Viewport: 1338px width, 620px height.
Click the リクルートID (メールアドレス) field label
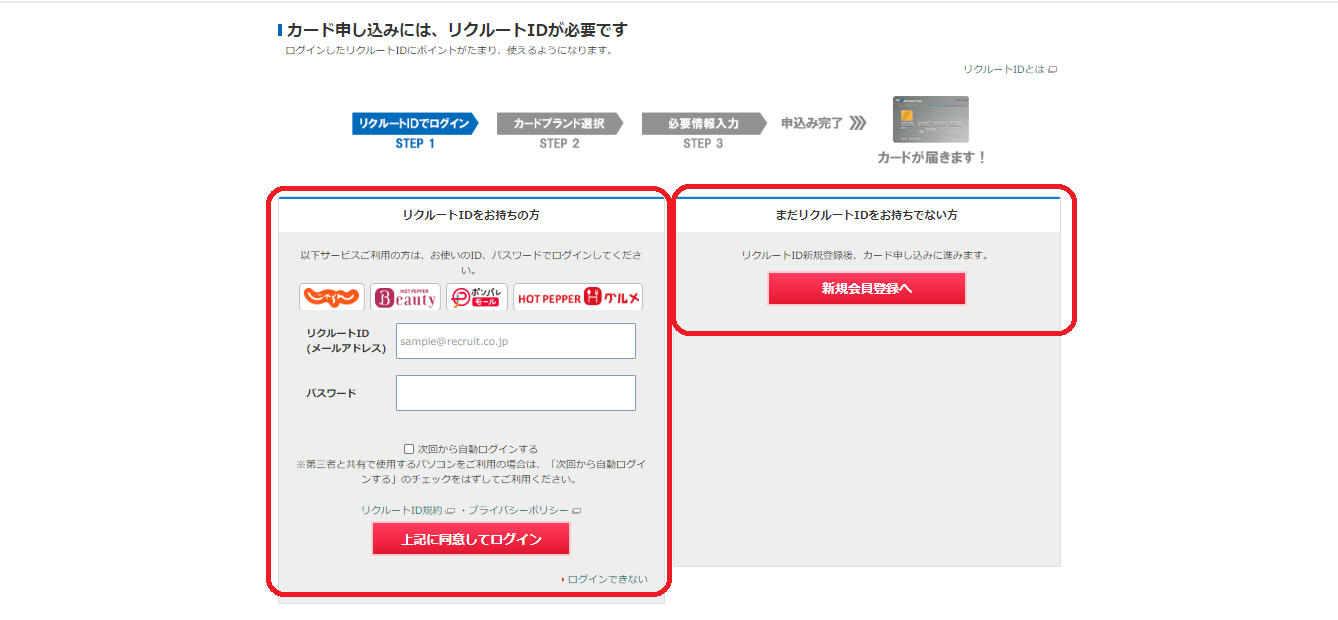pyautogui.click(x=346, y=340)
